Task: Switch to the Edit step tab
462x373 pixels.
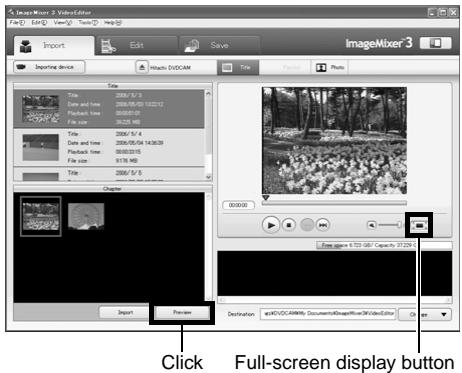Action: click(x=136, y=45)
